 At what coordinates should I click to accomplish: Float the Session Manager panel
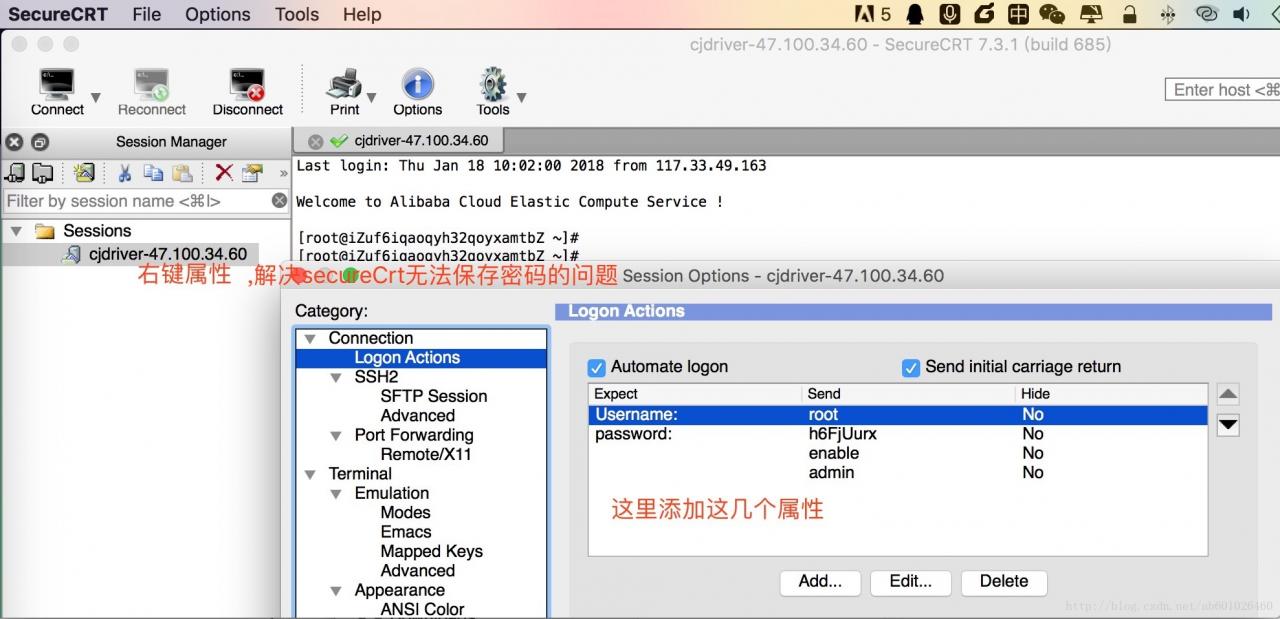(x=39, y=141)
